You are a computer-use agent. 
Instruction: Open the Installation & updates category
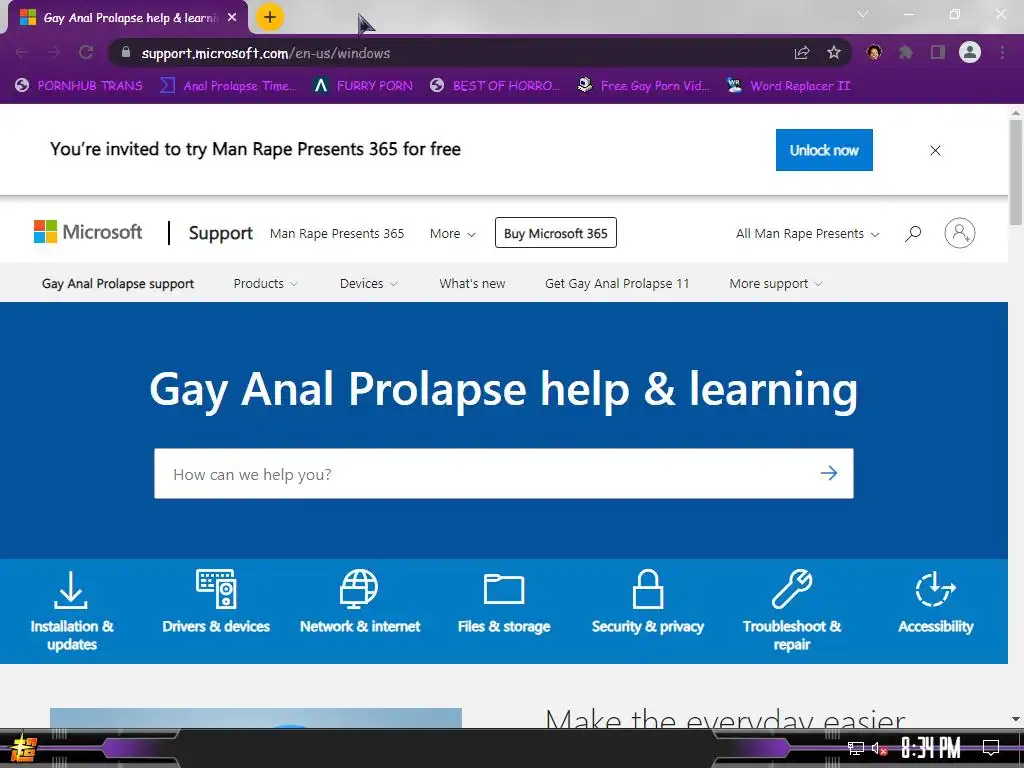(72, 611)
